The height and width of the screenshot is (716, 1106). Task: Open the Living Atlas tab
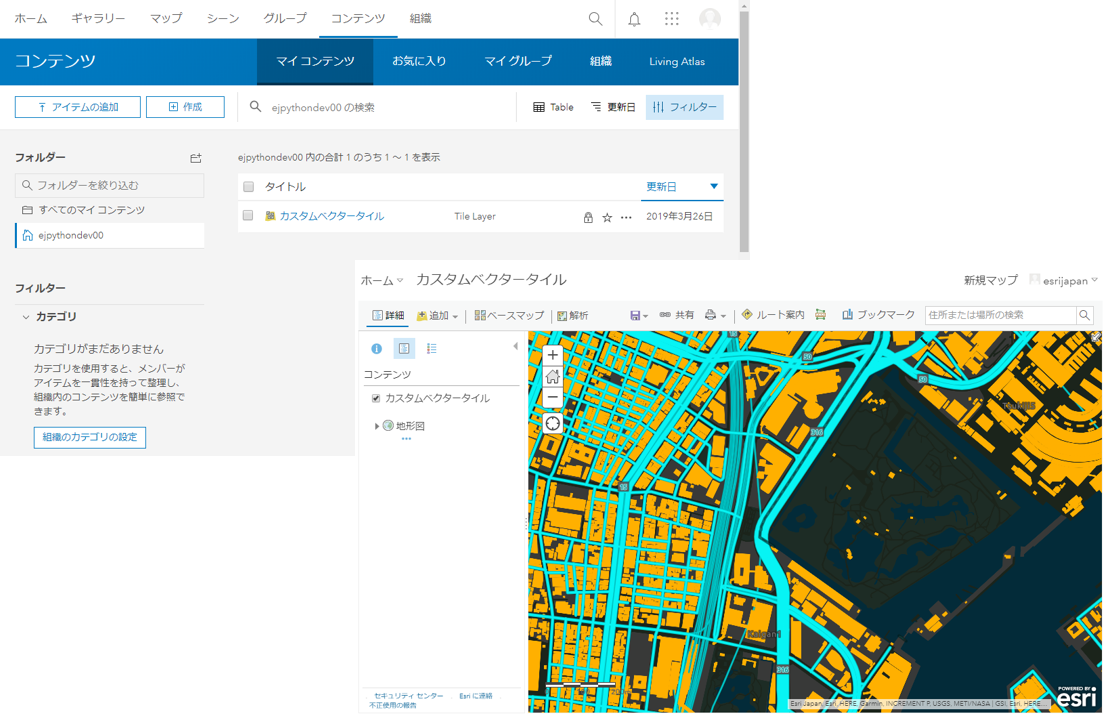pyautogui.click(x=677, y=61)
